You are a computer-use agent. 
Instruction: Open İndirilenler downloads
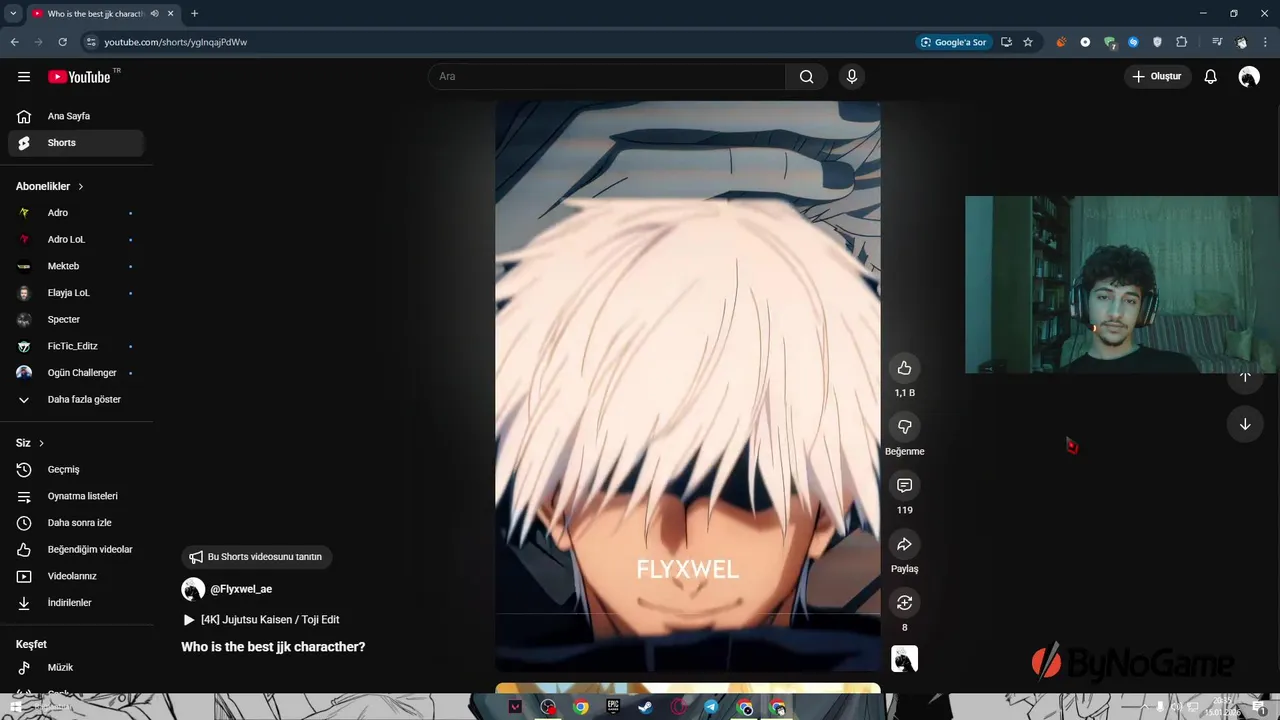tap(76, 603)
